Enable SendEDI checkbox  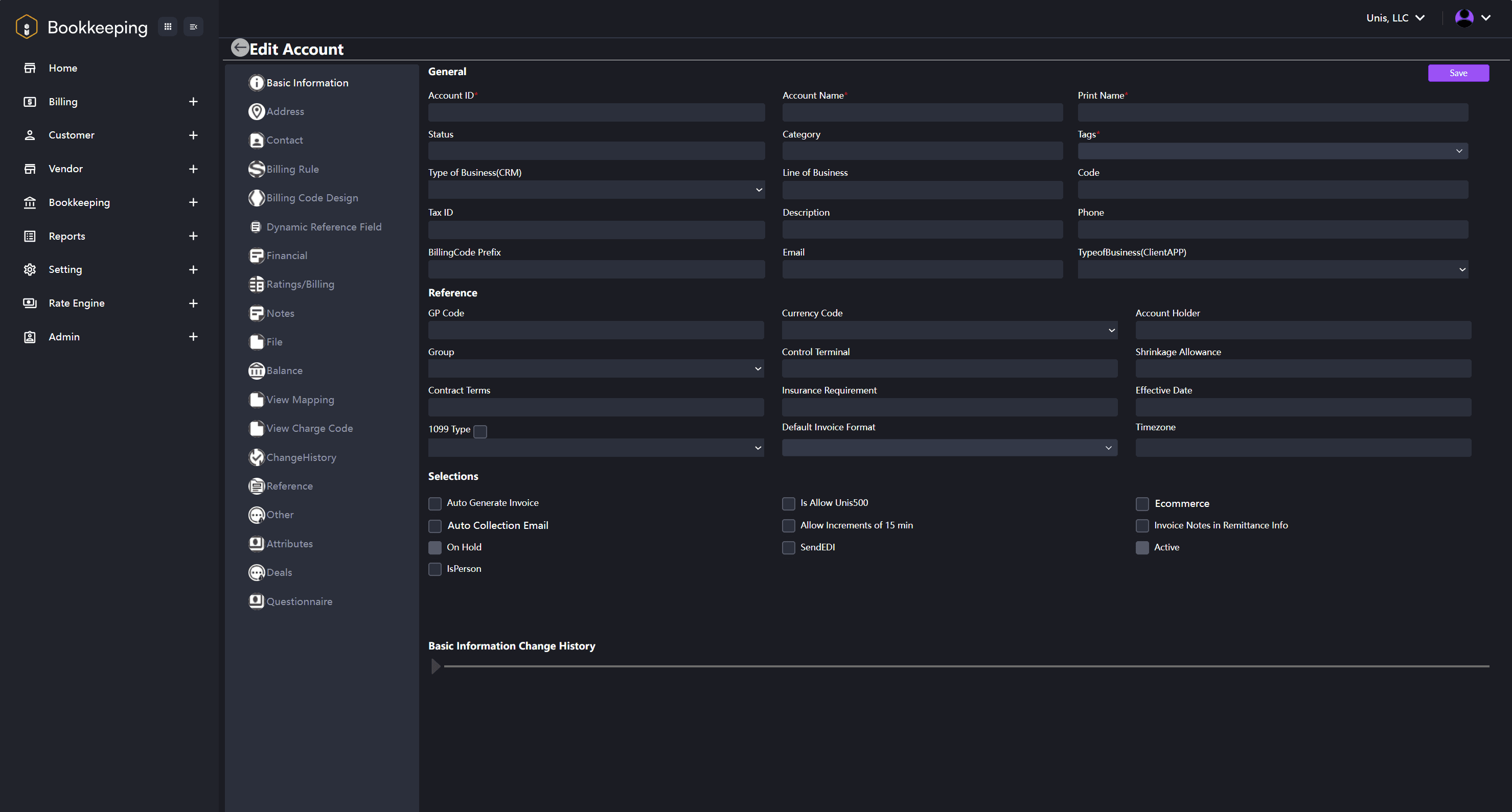point(788,547)
